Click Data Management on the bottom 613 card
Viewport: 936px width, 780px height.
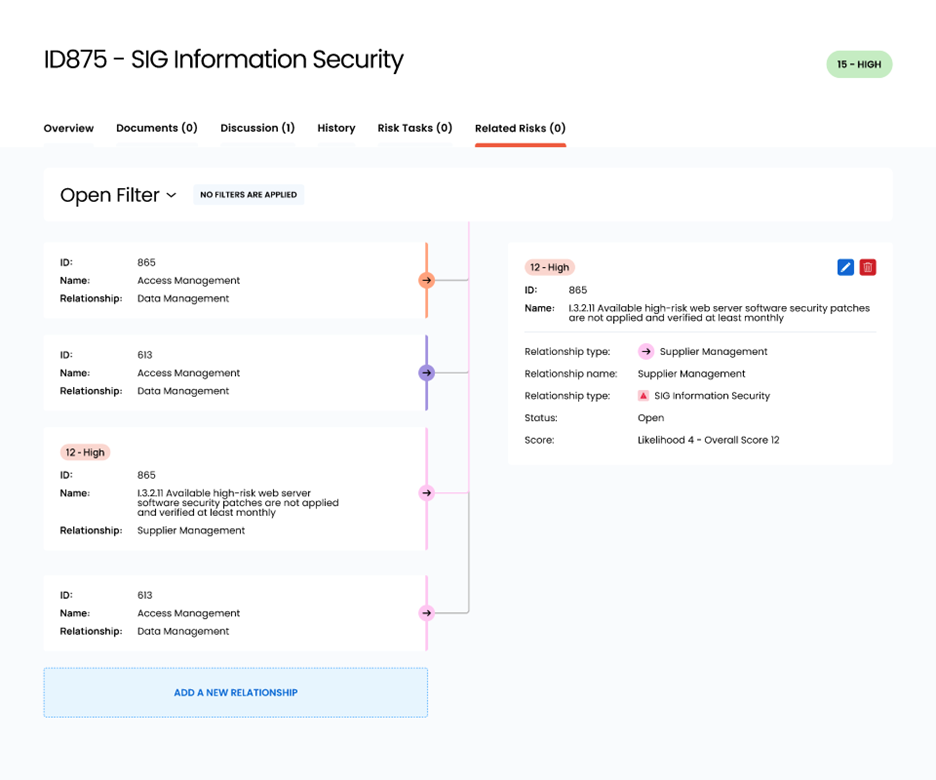click(183, 631)
